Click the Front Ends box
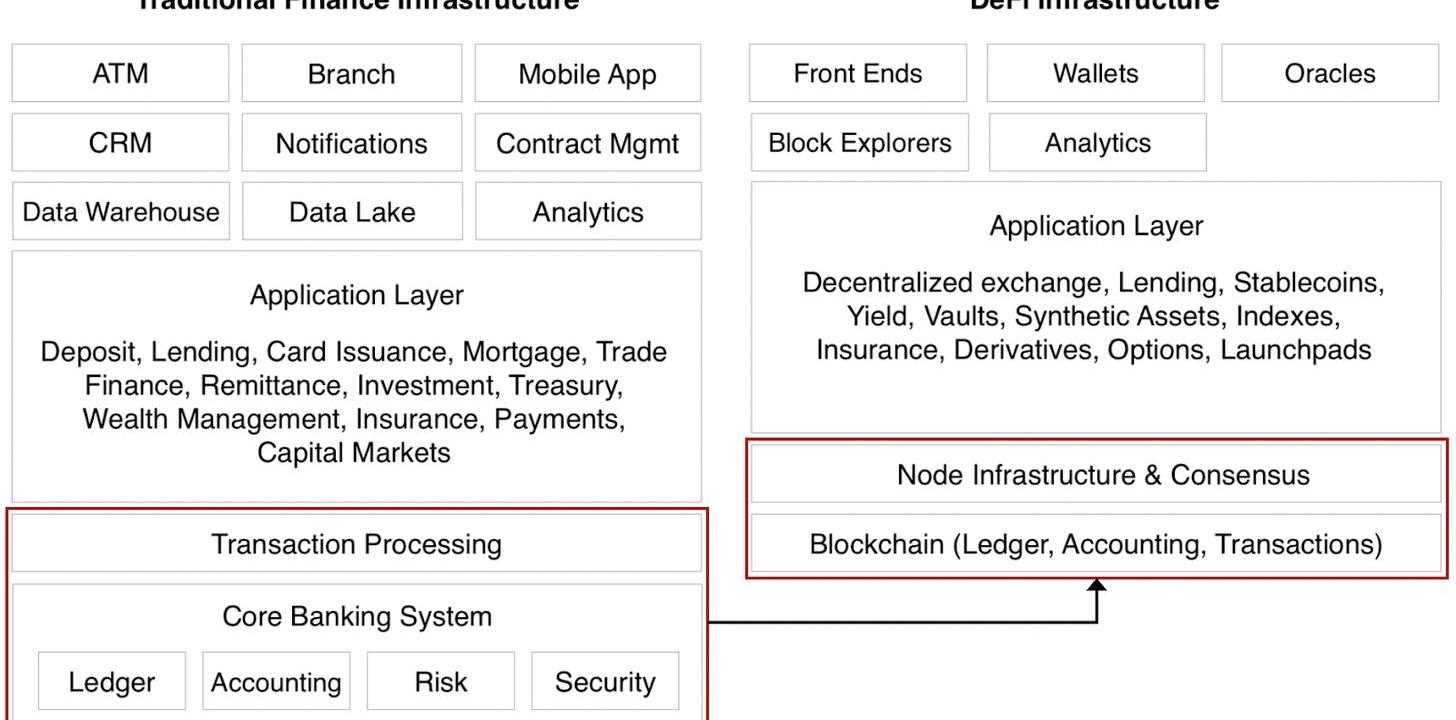1456x720 pixels. coord(858,73)
